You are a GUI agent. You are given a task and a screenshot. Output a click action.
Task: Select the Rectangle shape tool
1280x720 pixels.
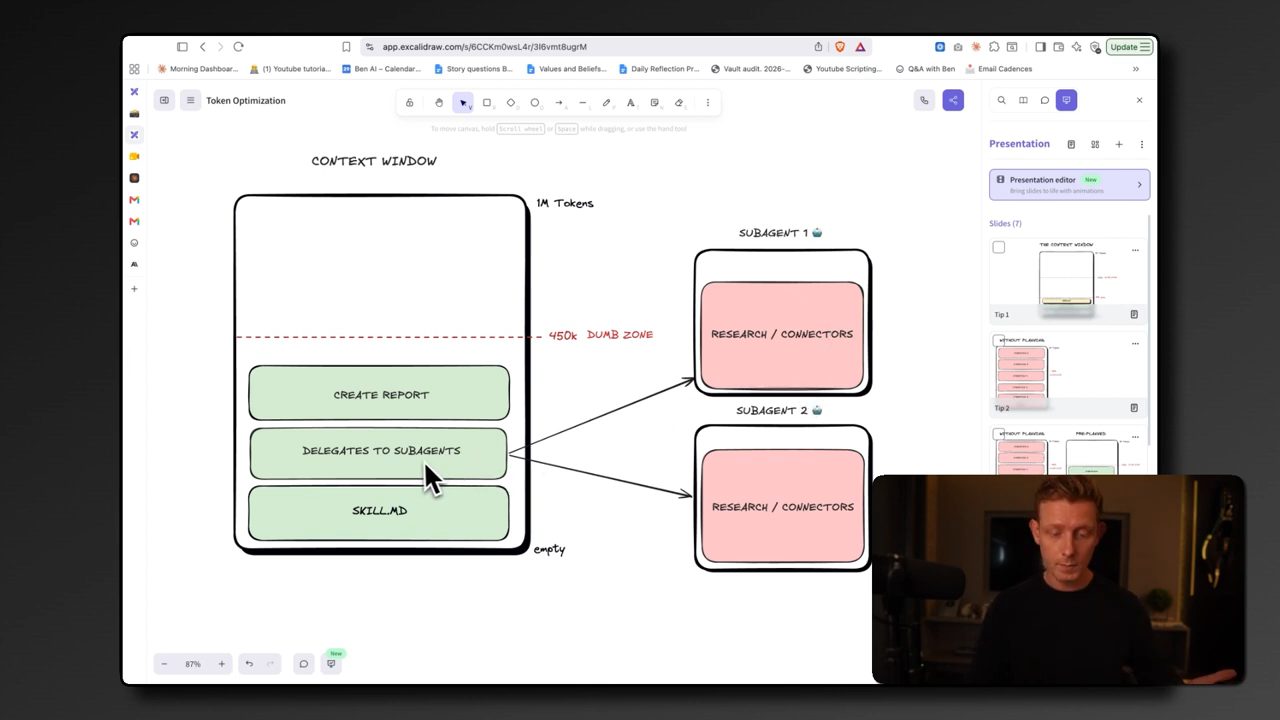click(x=487, y=102)
